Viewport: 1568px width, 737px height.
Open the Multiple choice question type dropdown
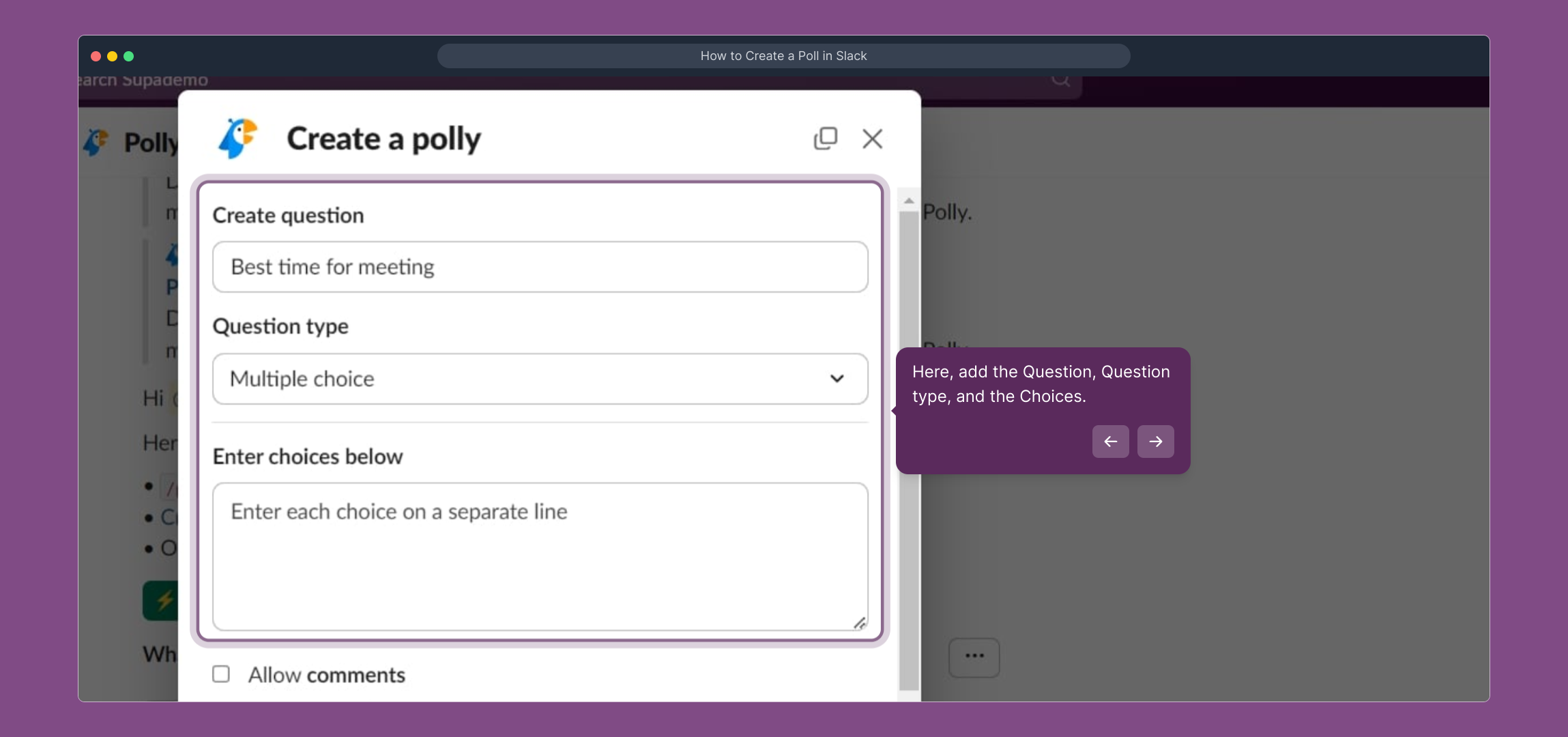click(x=538, y=379)
